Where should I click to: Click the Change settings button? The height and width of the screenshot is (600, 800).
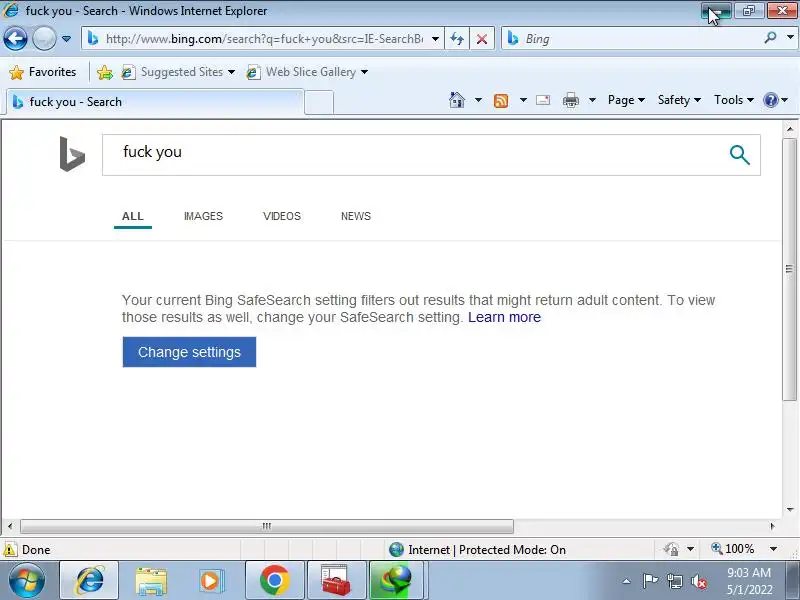coord(189,352)
